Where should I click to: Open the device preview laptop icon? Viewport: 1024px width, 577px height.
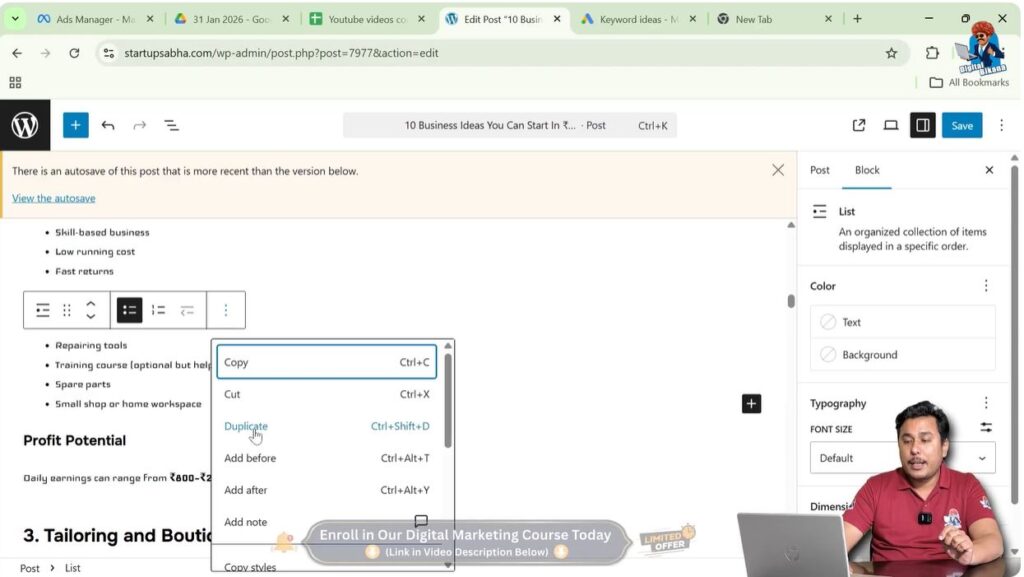point(891,125)
